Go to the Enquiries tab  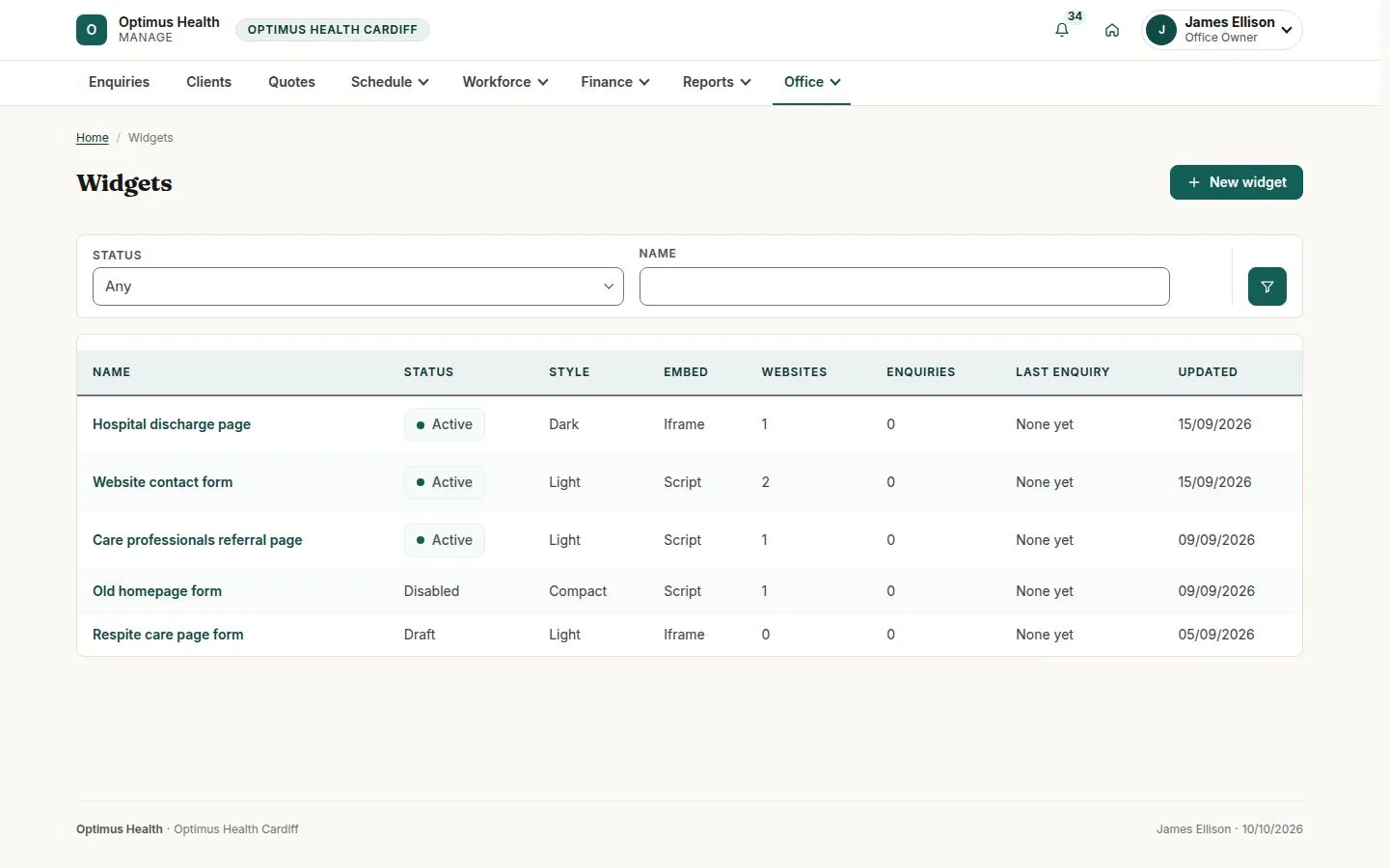click(x=119, y=82)
